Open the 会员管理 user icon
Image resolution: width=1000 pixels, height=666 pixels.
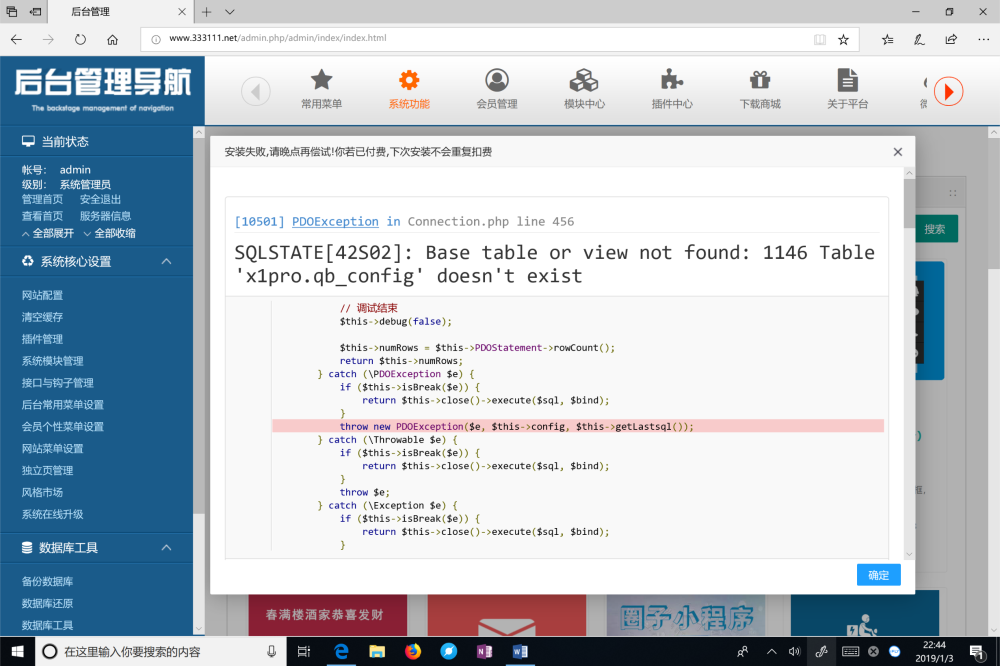pos(497,82)
